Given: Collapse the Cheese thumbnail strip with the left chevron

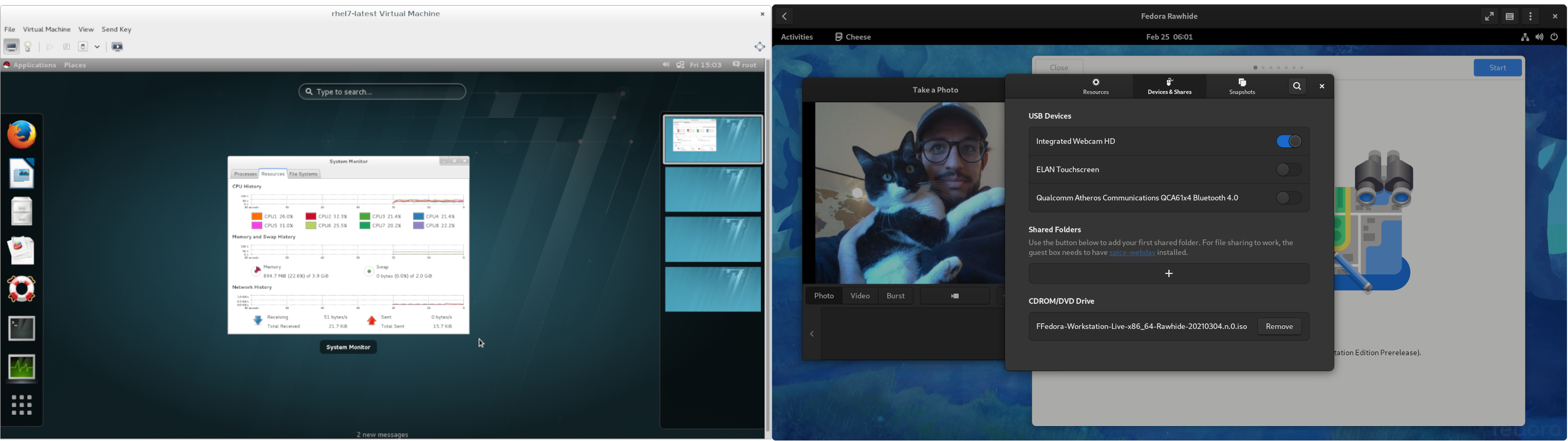Looking at the screenshot, I should pos(813,335).
